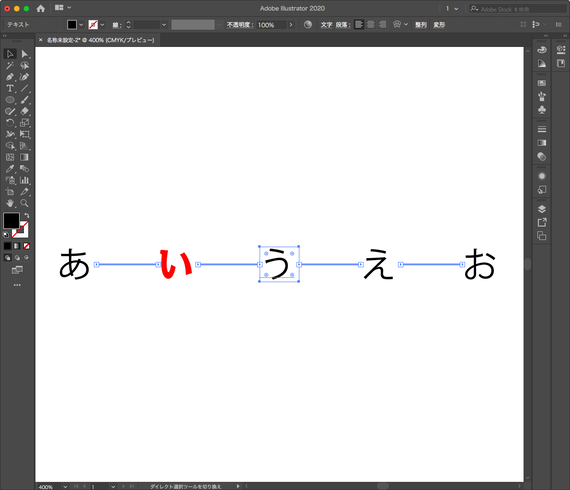The image size is (570, 490).
Task: Select the Pen tool
Action: (x=10, y=77)
